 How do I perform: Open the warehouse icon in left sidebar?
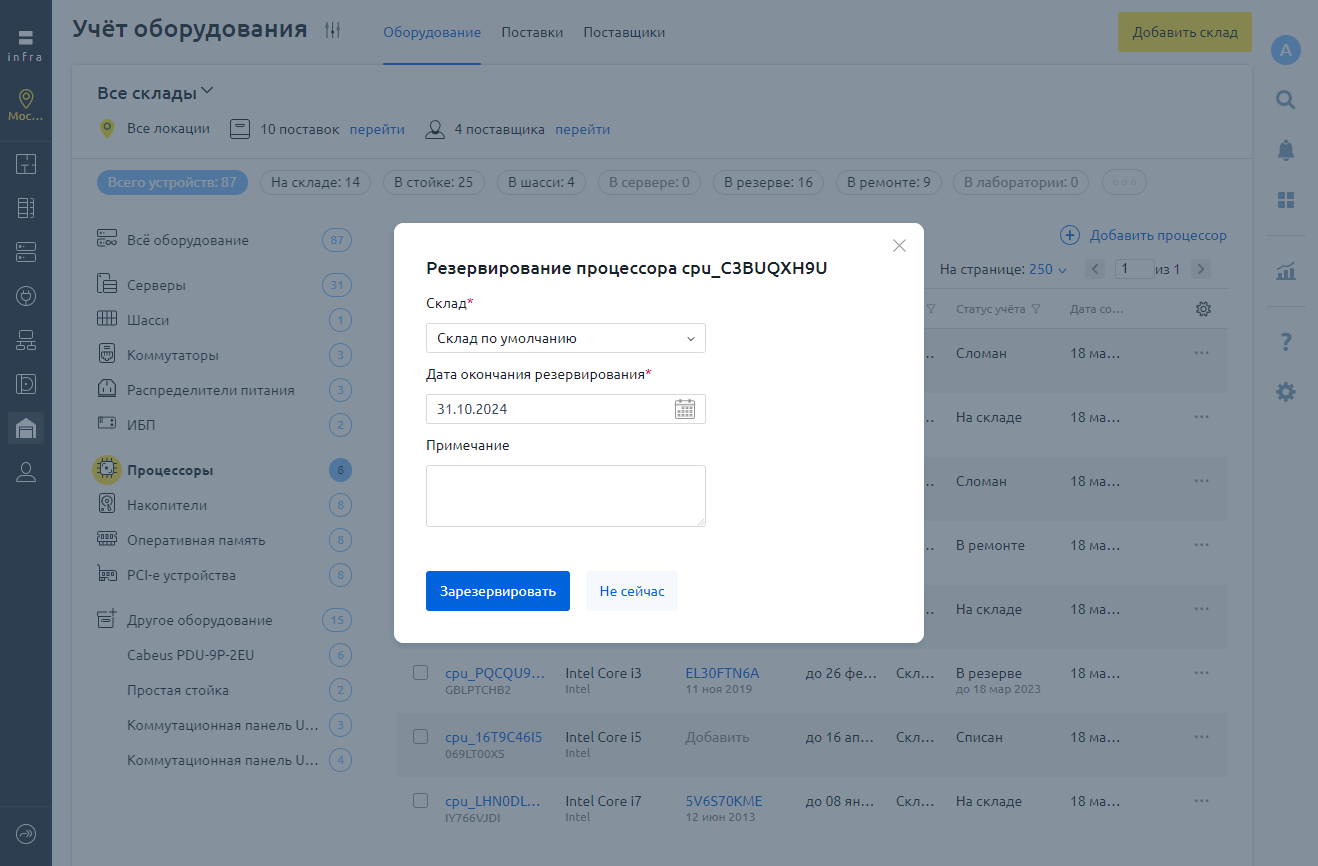click(26, 428)
